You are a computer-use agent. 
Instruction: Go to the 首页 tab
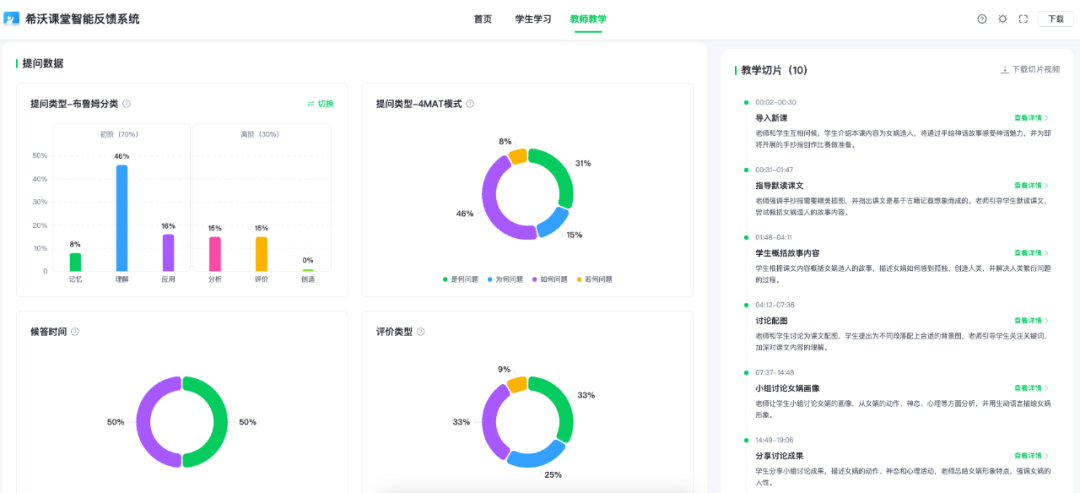(483, 19)
